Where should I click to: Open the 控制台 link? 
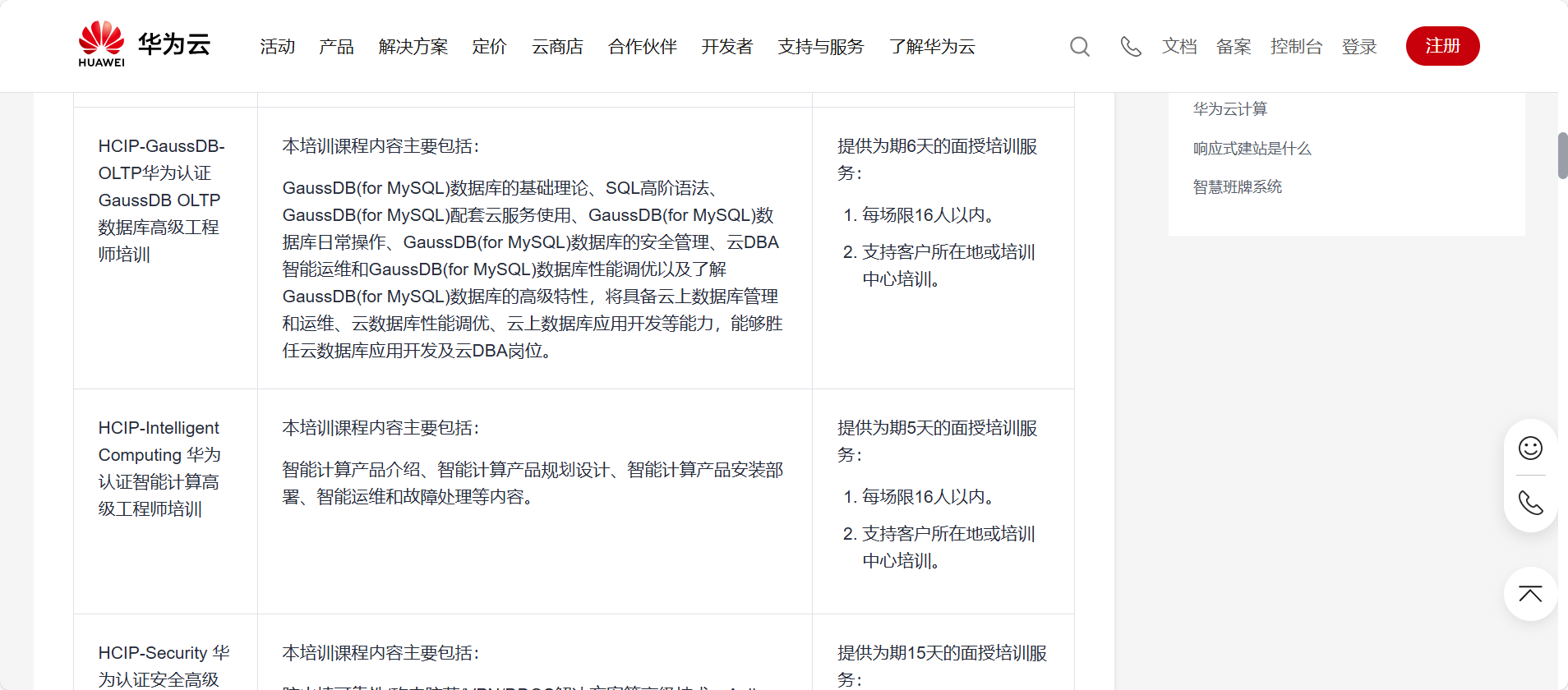(1296, 47)
